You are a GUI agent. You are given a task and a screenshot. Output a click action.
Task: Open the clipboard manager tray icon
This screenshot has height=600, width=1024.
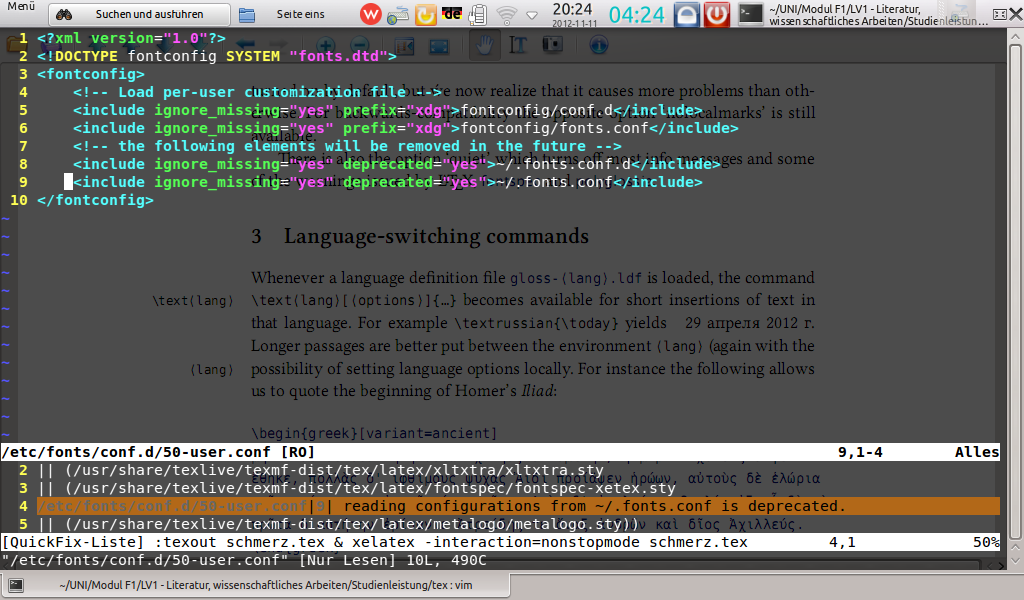[x=479, y=14]
